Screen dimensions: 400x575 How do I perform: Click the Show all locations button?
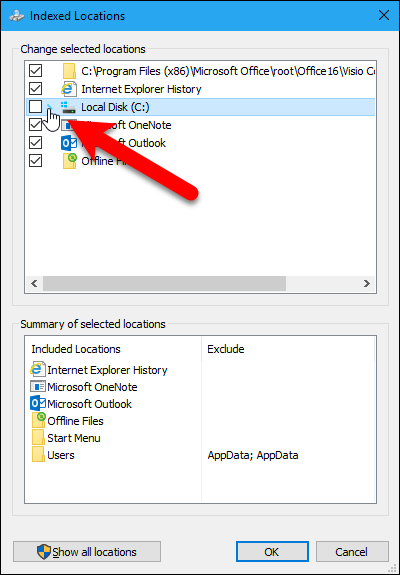tap(87, 552)
